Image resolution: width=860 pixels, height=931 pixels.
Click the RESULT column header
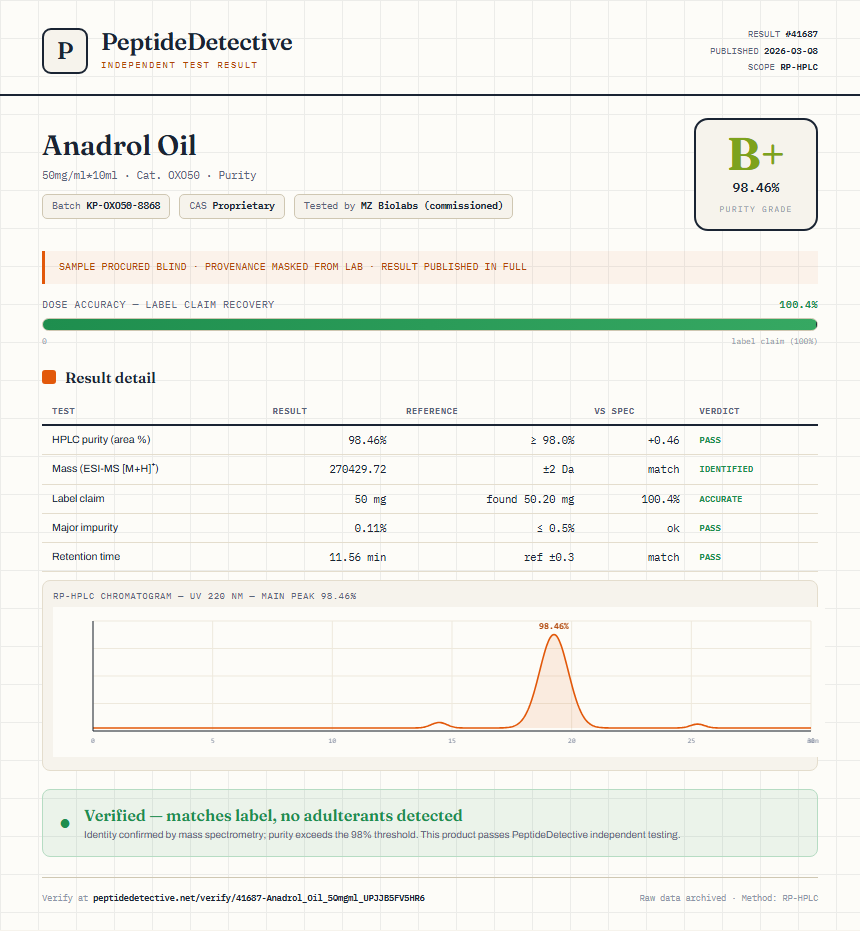290,411
